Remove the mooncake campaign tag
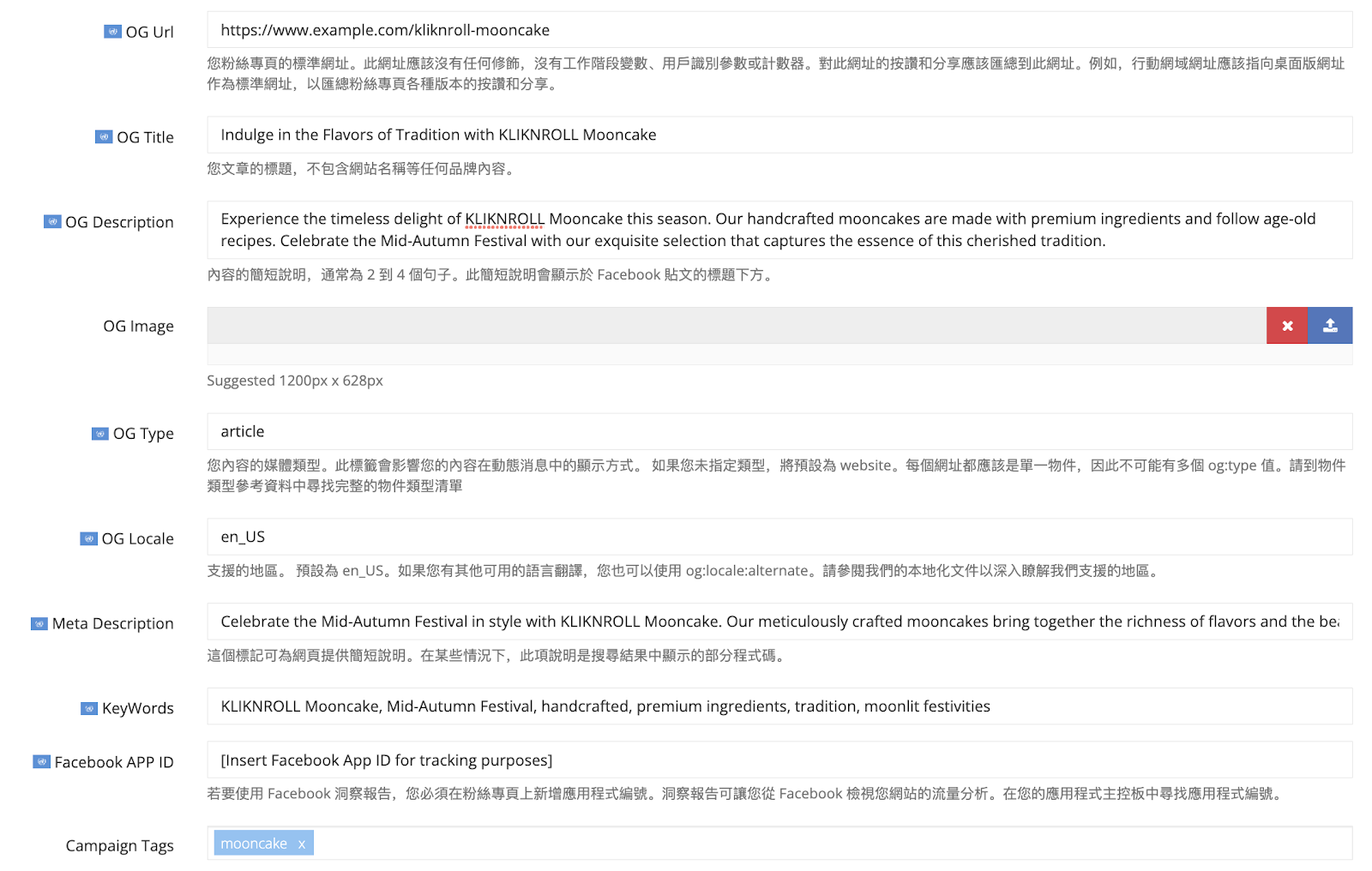The image size is (1372, 871). tap(302, 844)
